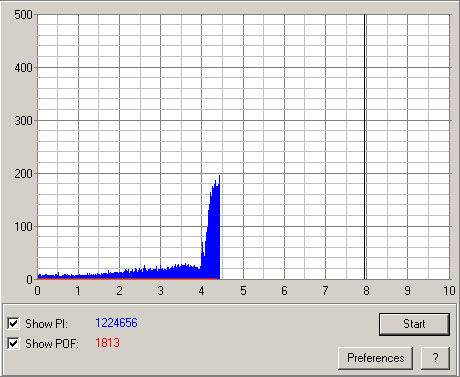Click the 100 label on vertical axis
The height and width of the screenshot is (377, 460).
pyautogui.click(x=23, y=227)
